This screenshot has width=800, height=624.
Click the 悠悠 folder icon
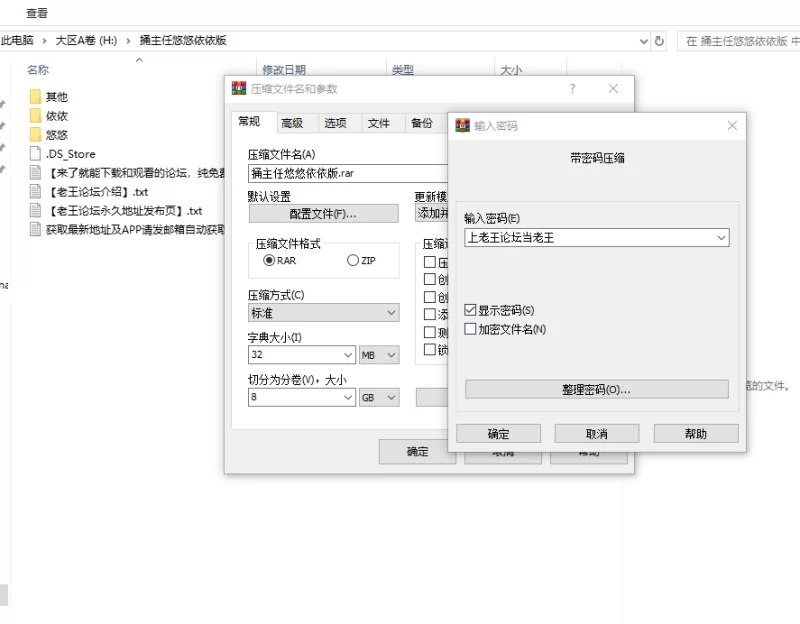35,135
